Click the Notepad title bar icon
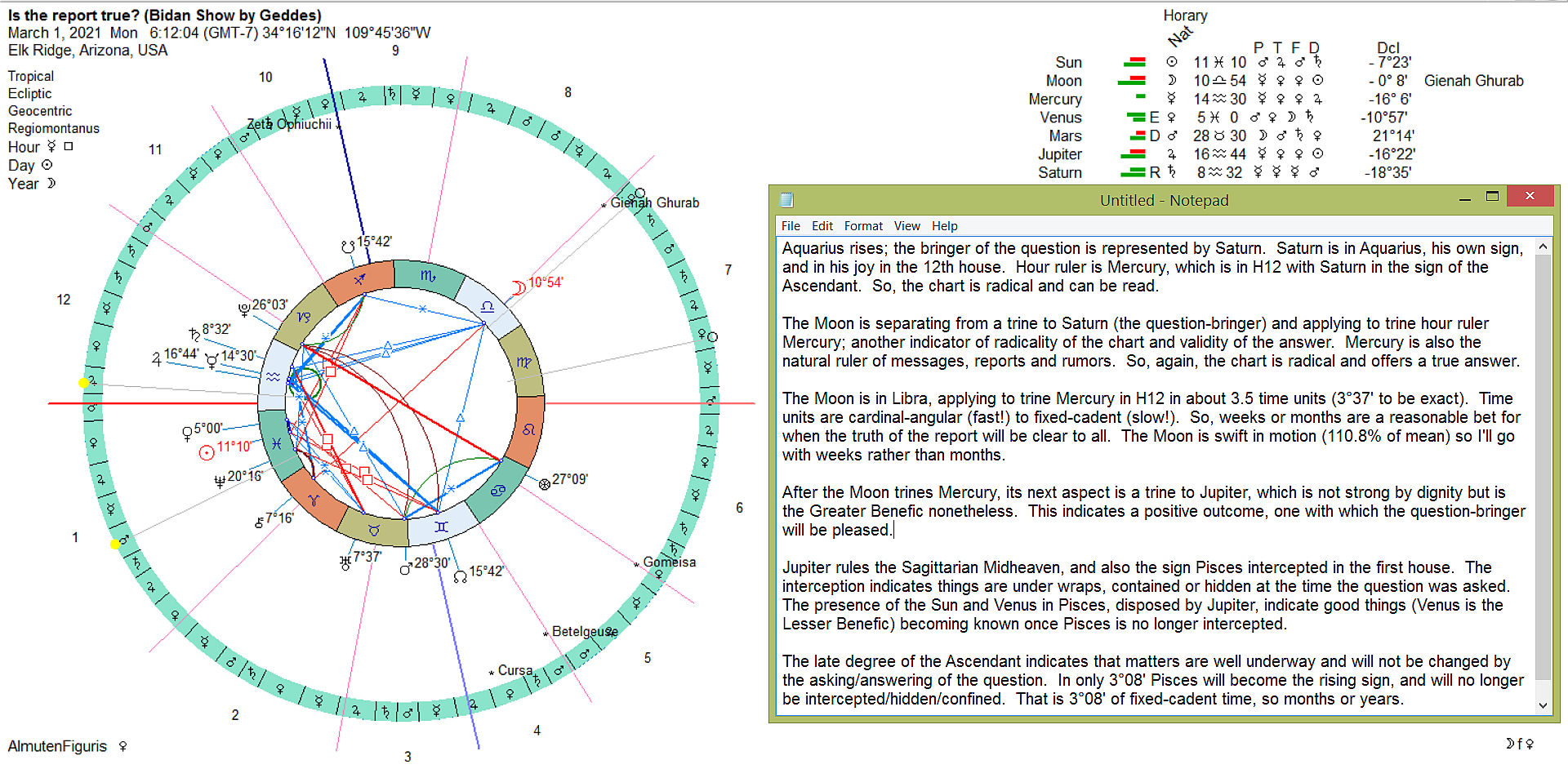Viewport: 1568px width, 769px height. click(x=786, y=200)
